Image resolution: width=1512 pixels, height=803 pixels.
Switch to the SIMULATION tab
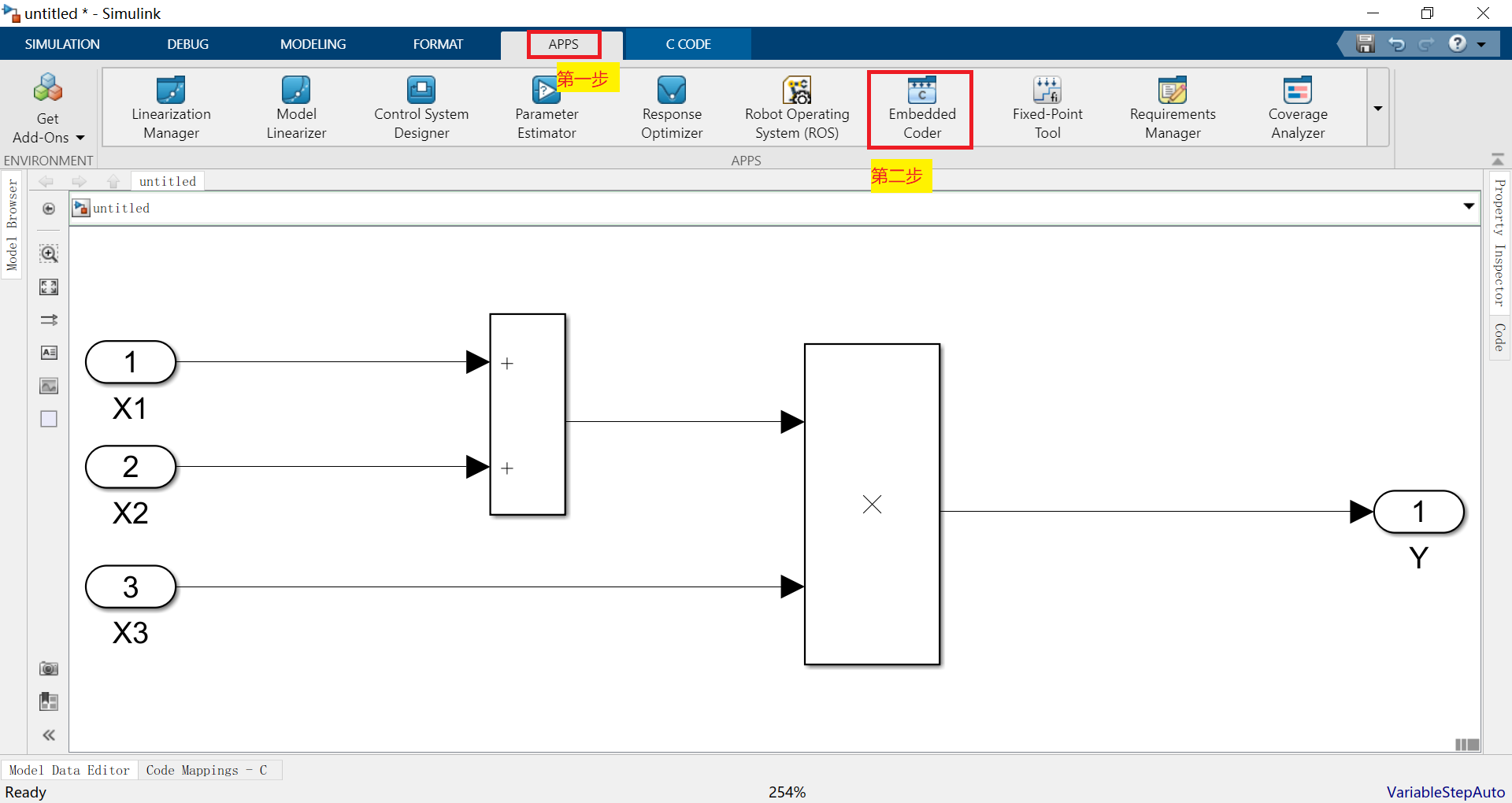click(x=62, y=44)
